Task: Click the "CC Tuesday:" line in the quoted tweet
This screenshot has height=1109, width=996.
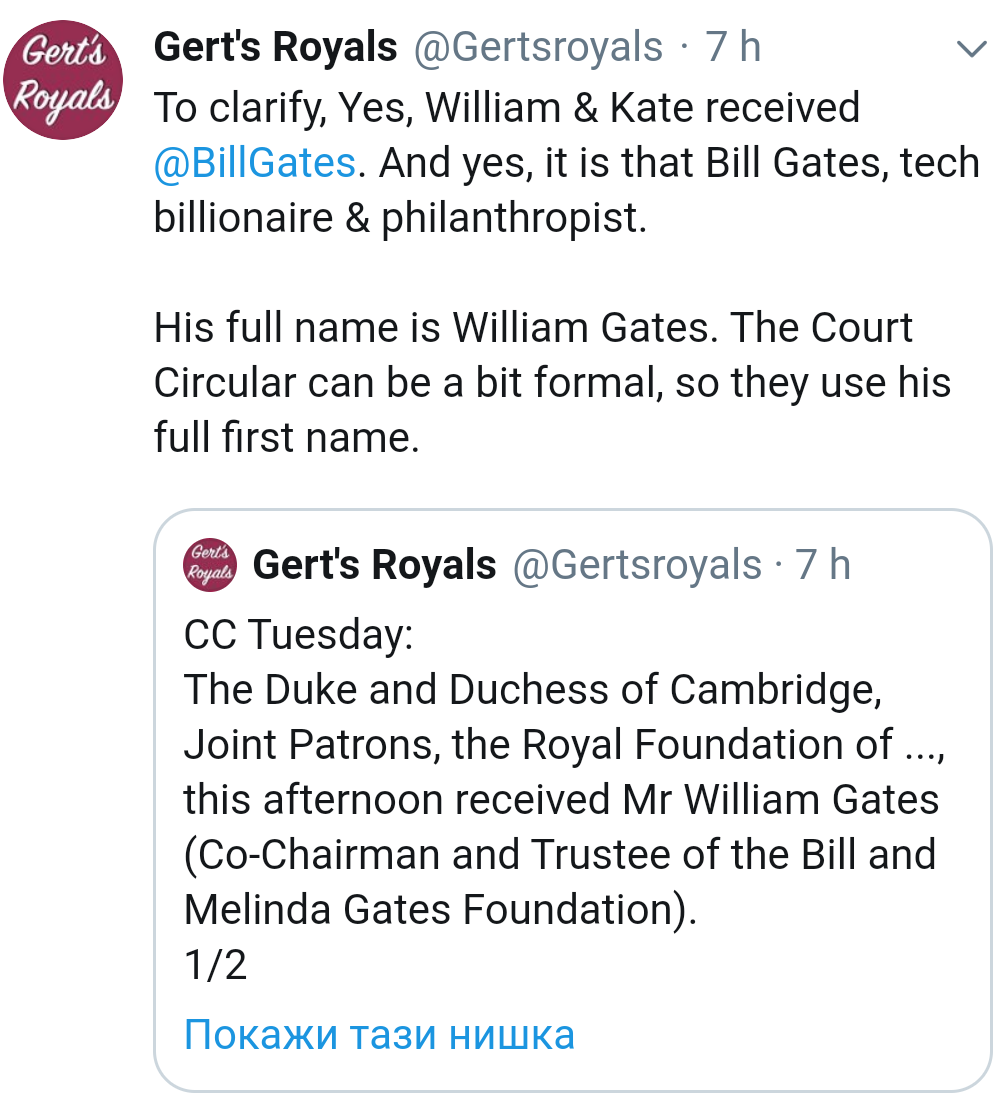Action: click(298, 635)
